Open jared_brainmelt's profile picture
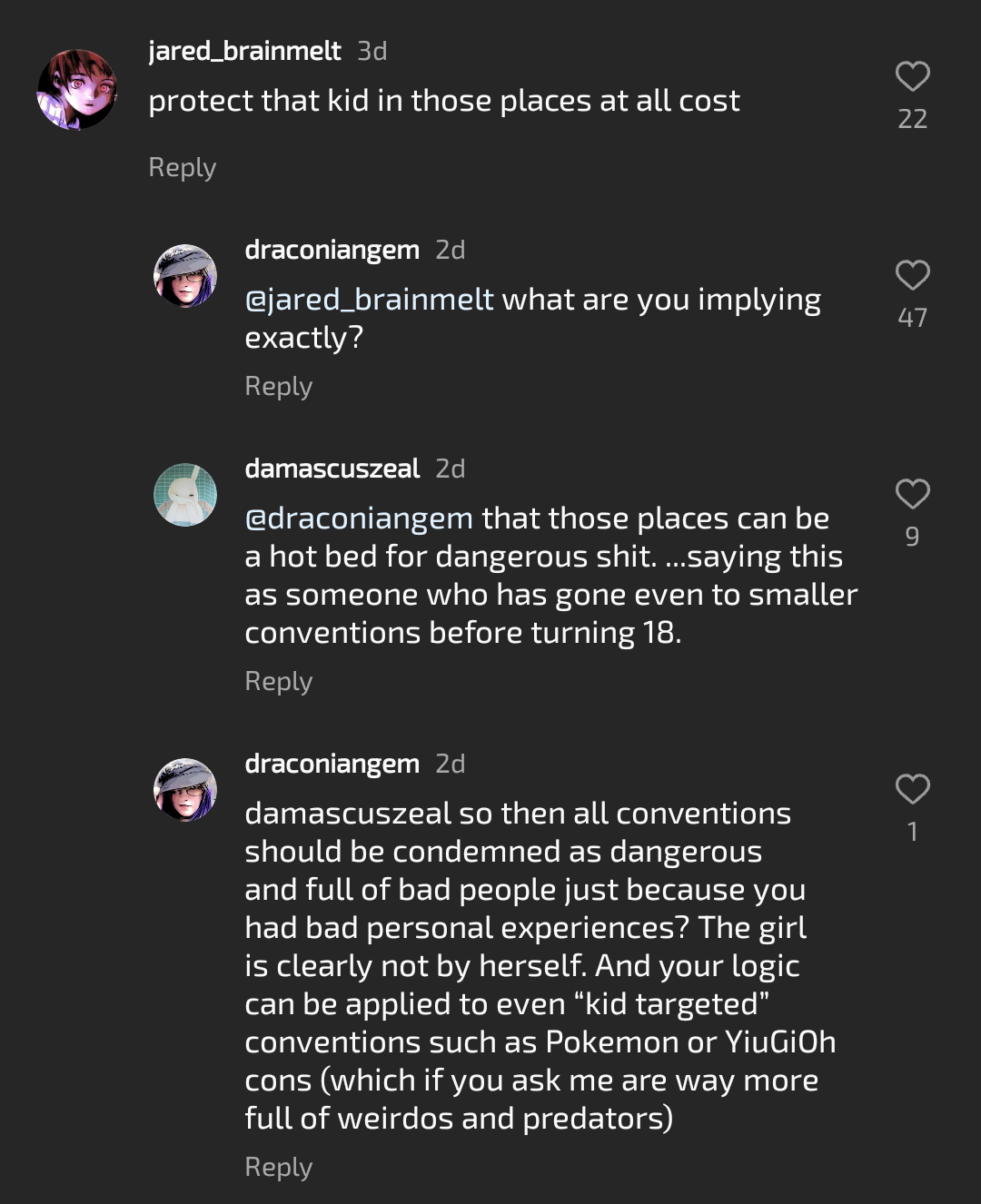Image resolution: width=981 pixels, height=1204 pixels. [x=77, y=89]
